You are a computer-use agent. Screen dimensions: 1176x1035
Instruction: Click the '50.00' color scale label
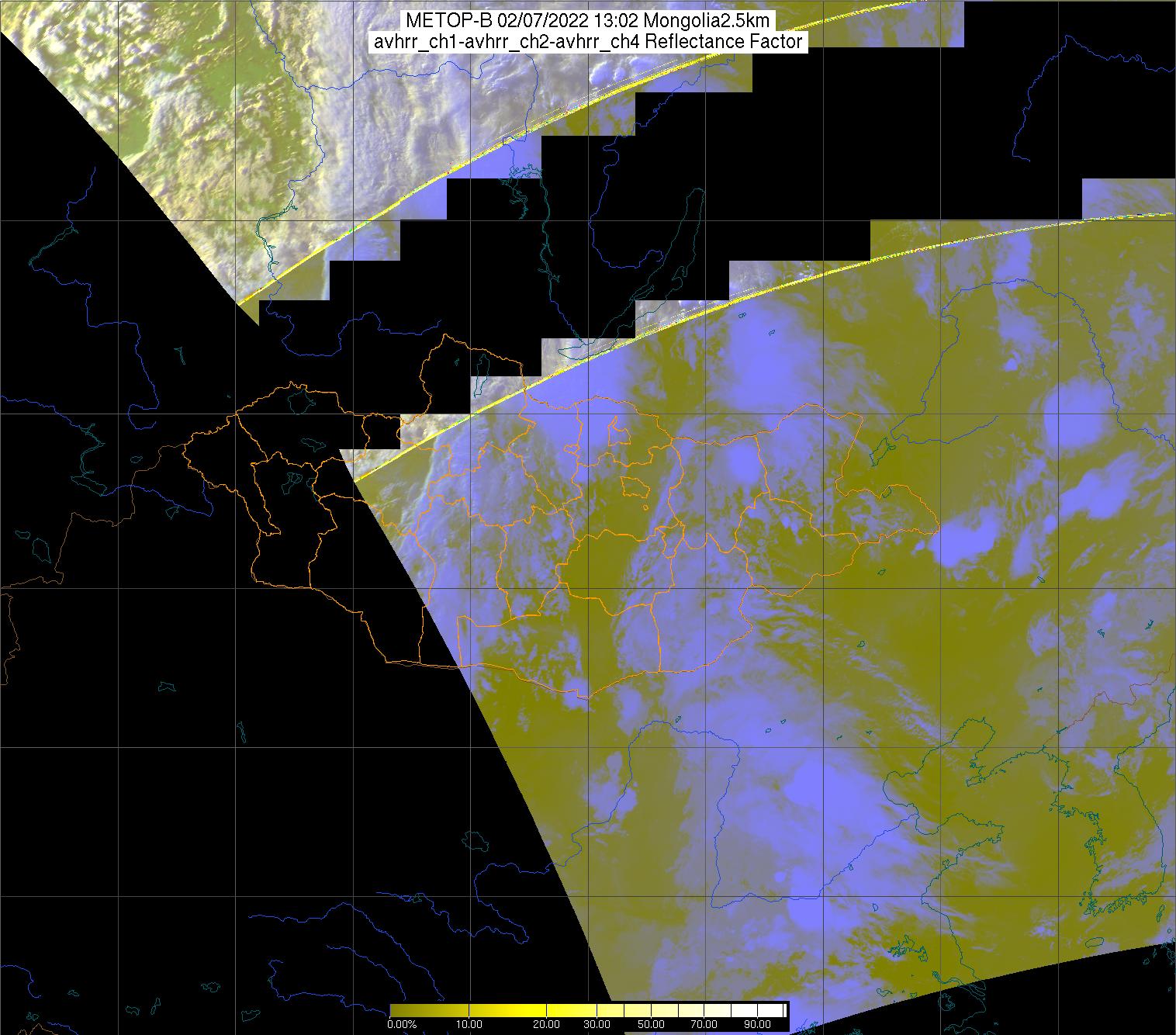652,1024
